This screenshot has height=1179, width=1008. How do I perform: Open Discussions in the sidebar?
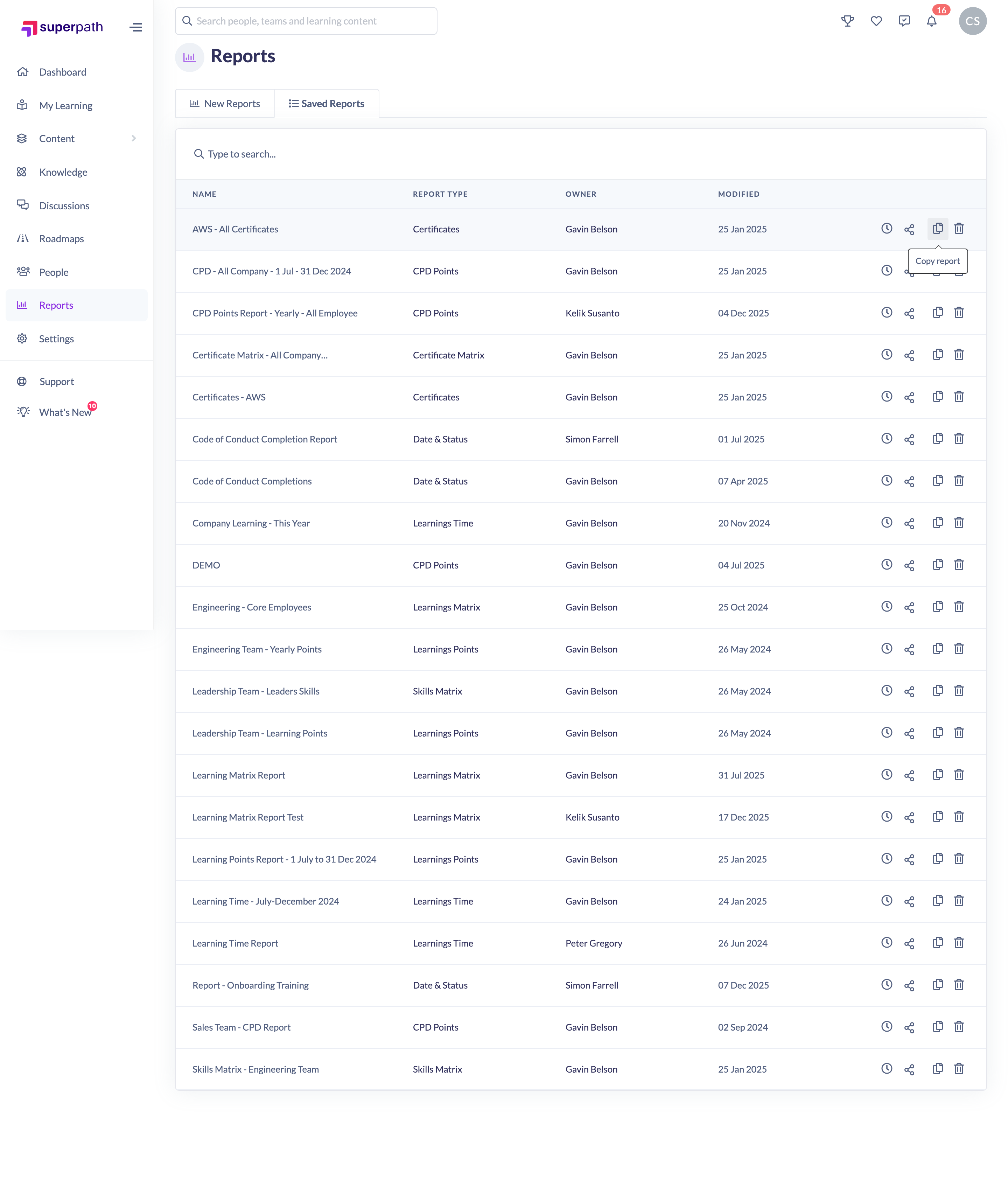[76, 205]
